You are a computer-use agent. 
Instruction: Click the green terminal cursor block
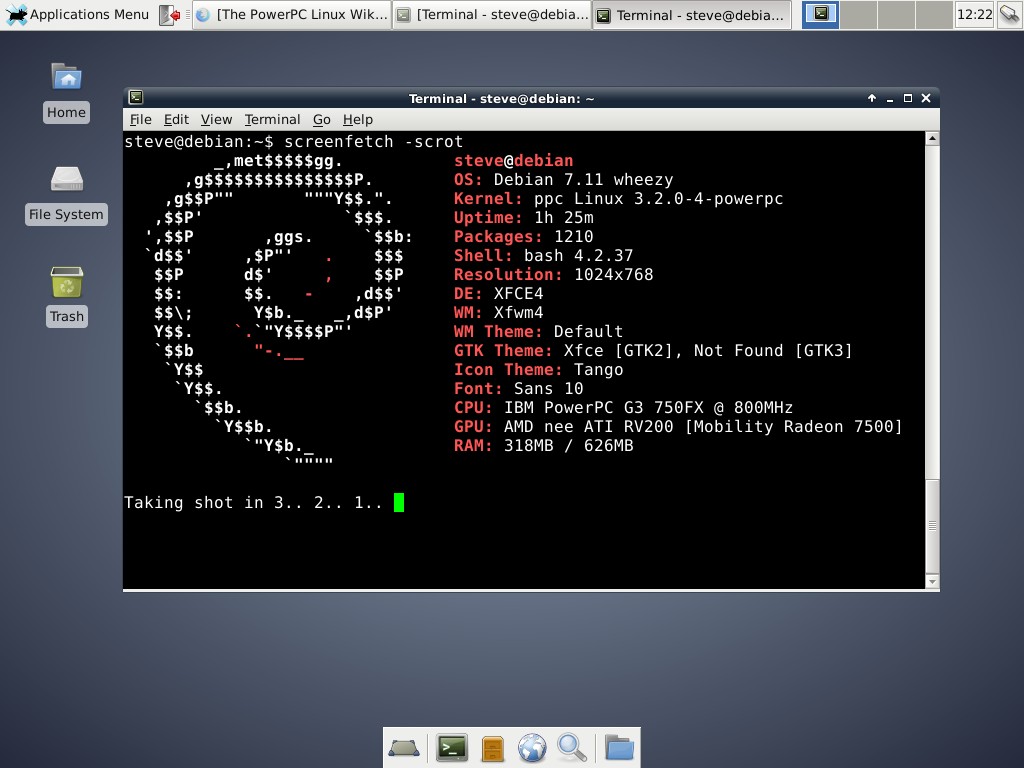point(399,502)
